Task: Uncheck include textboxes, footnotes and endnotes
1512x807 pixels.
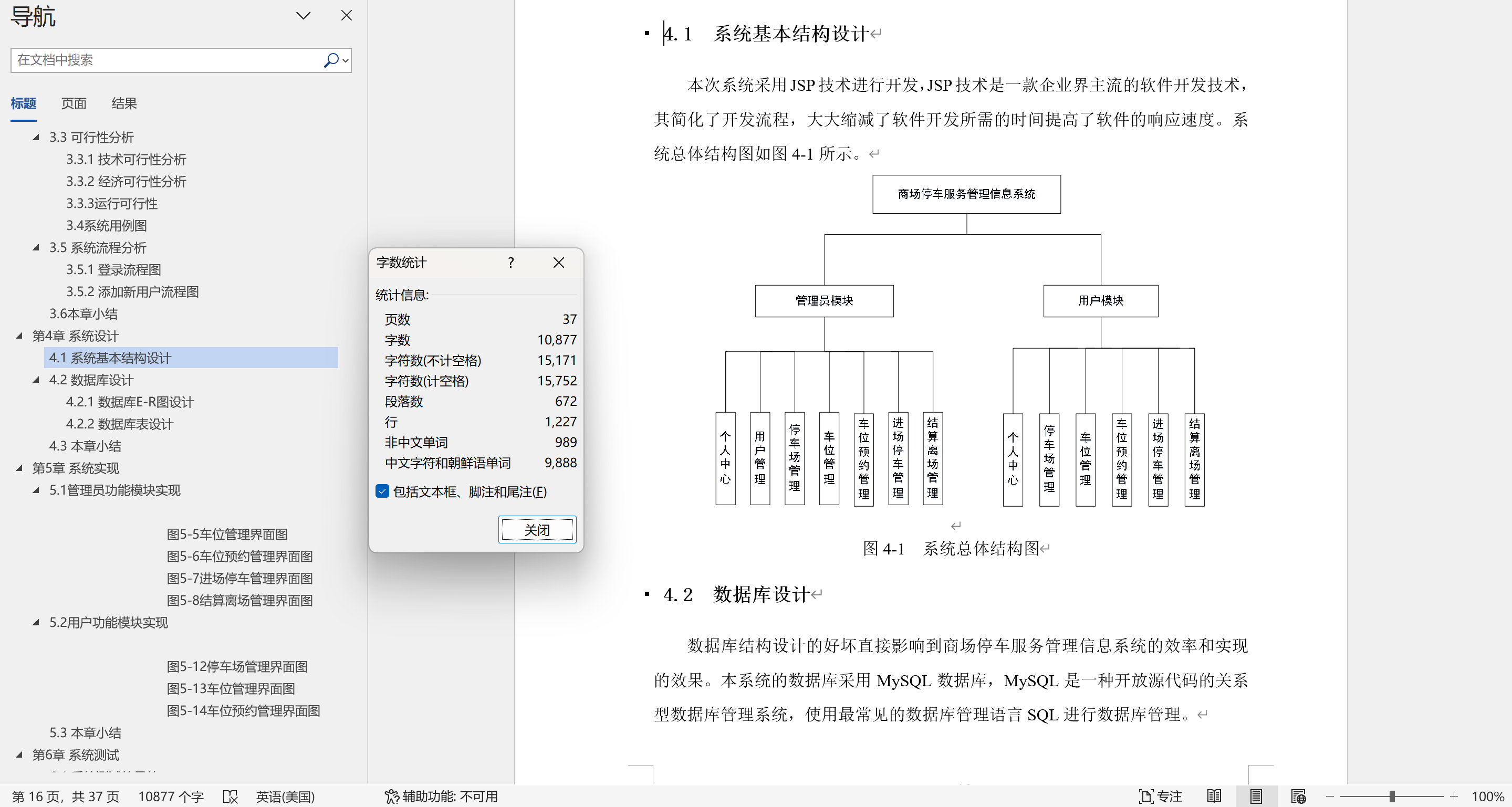Action: (382, 491)
